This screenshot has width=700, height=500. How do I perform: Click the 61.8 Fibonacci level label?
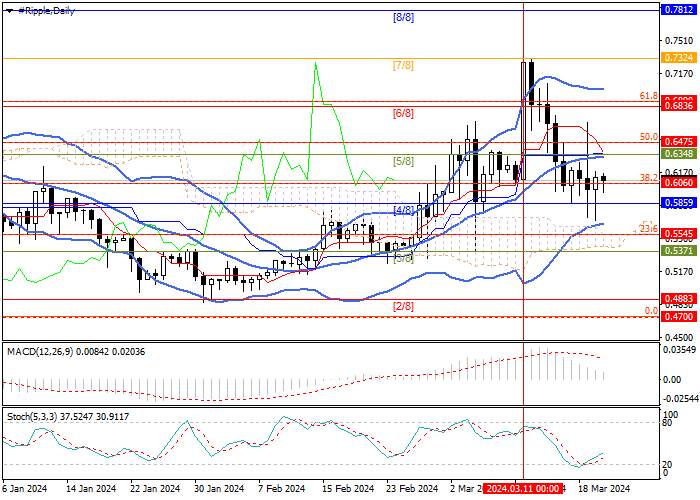click(649, 96)
